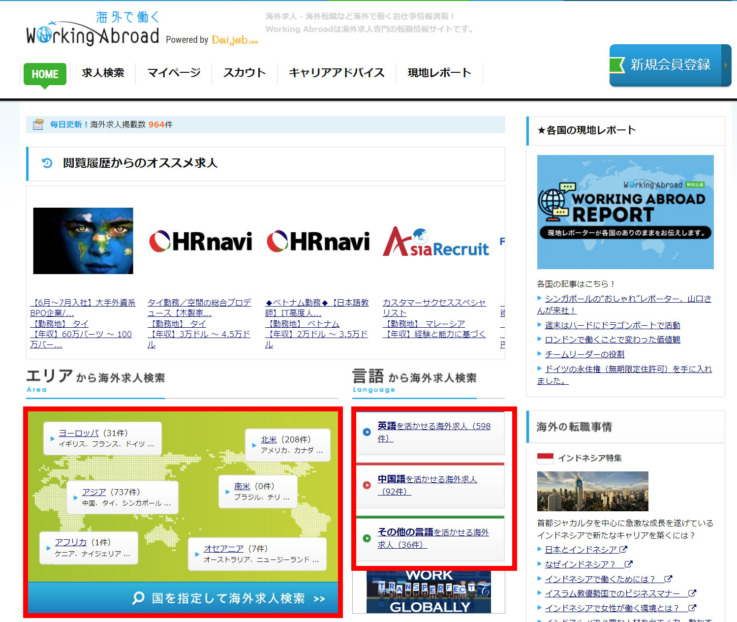This screenshot has width=737, height=622.
Task: Open チームリーダーの役割 article link
Action: (x=584, y=354)
